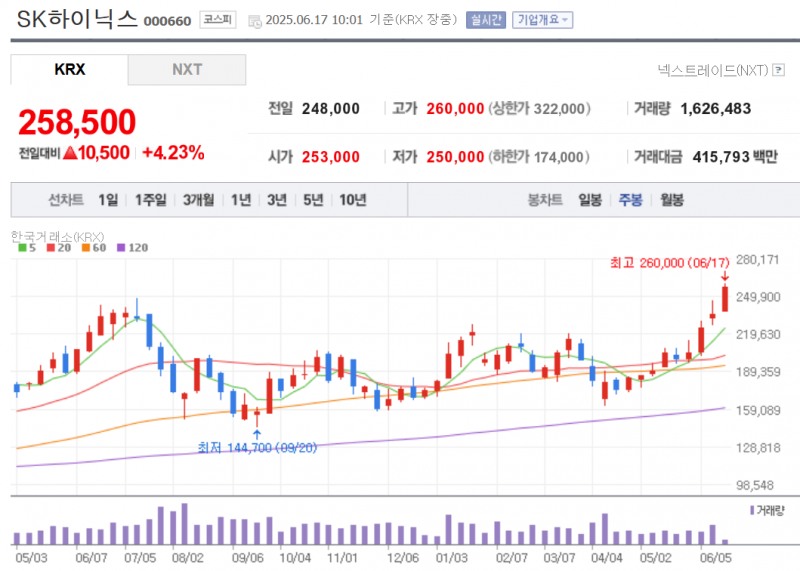Viewport: 800px width, 571px height.
Task: Show the 3개월 line chart
Action: tap(198, 200)
